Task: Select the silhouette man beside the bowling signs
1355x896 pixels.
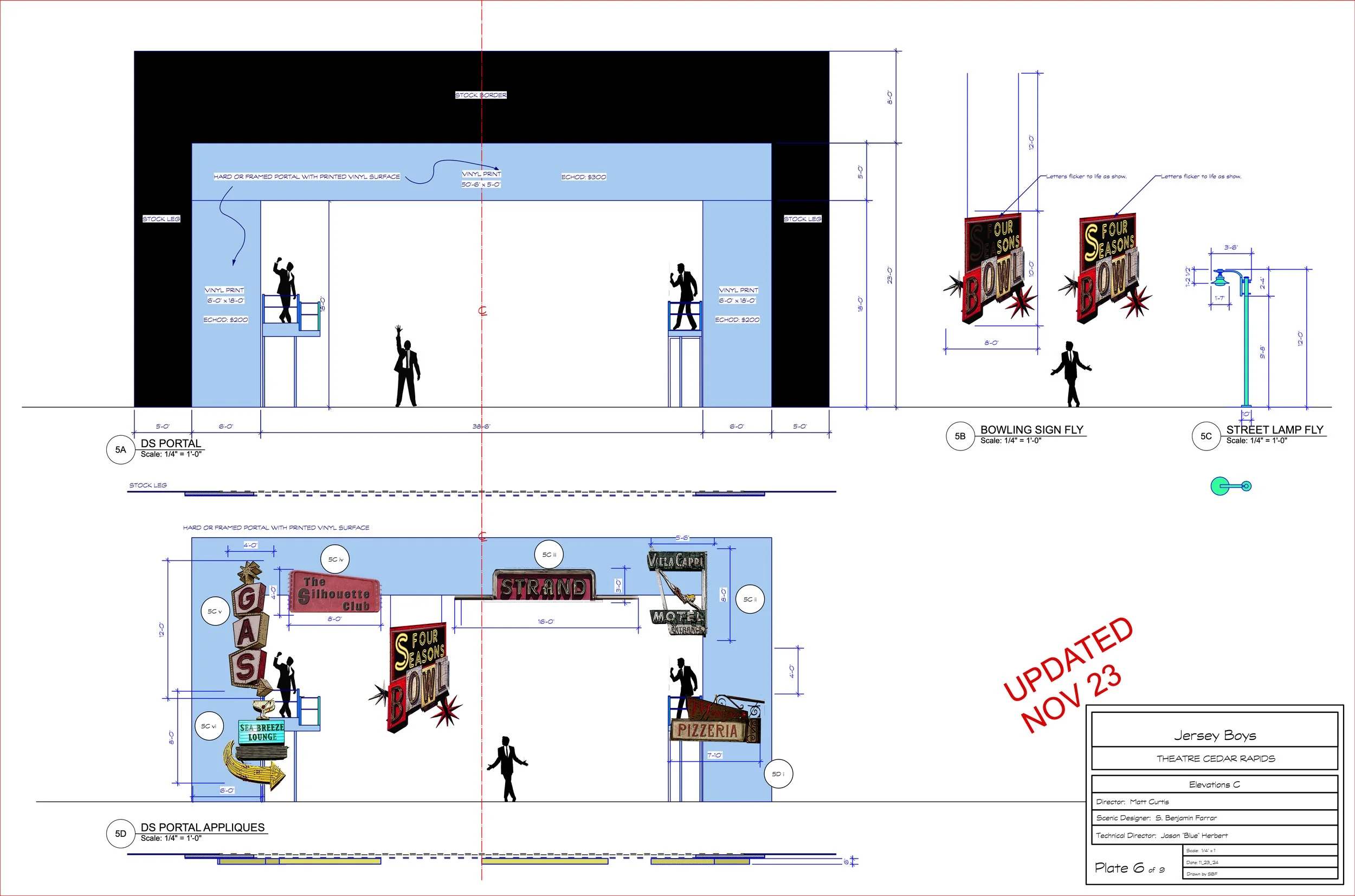Action: (1071, 375)
